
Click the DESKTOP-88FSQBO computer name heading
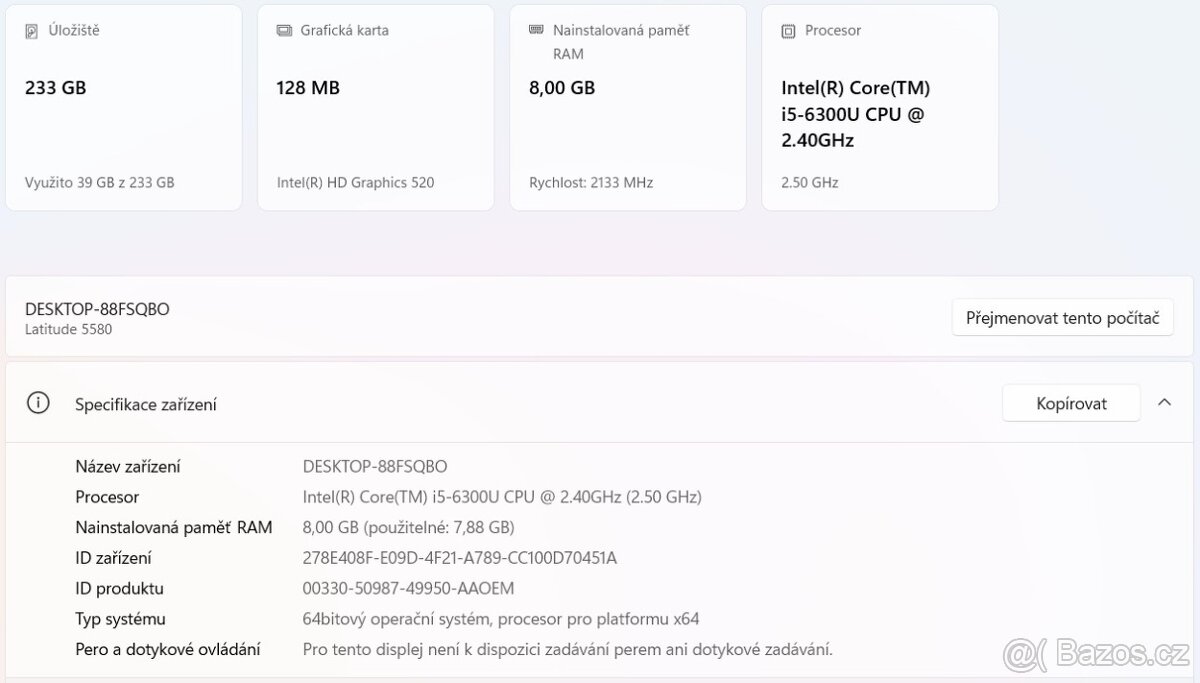(x=97, y=309)
